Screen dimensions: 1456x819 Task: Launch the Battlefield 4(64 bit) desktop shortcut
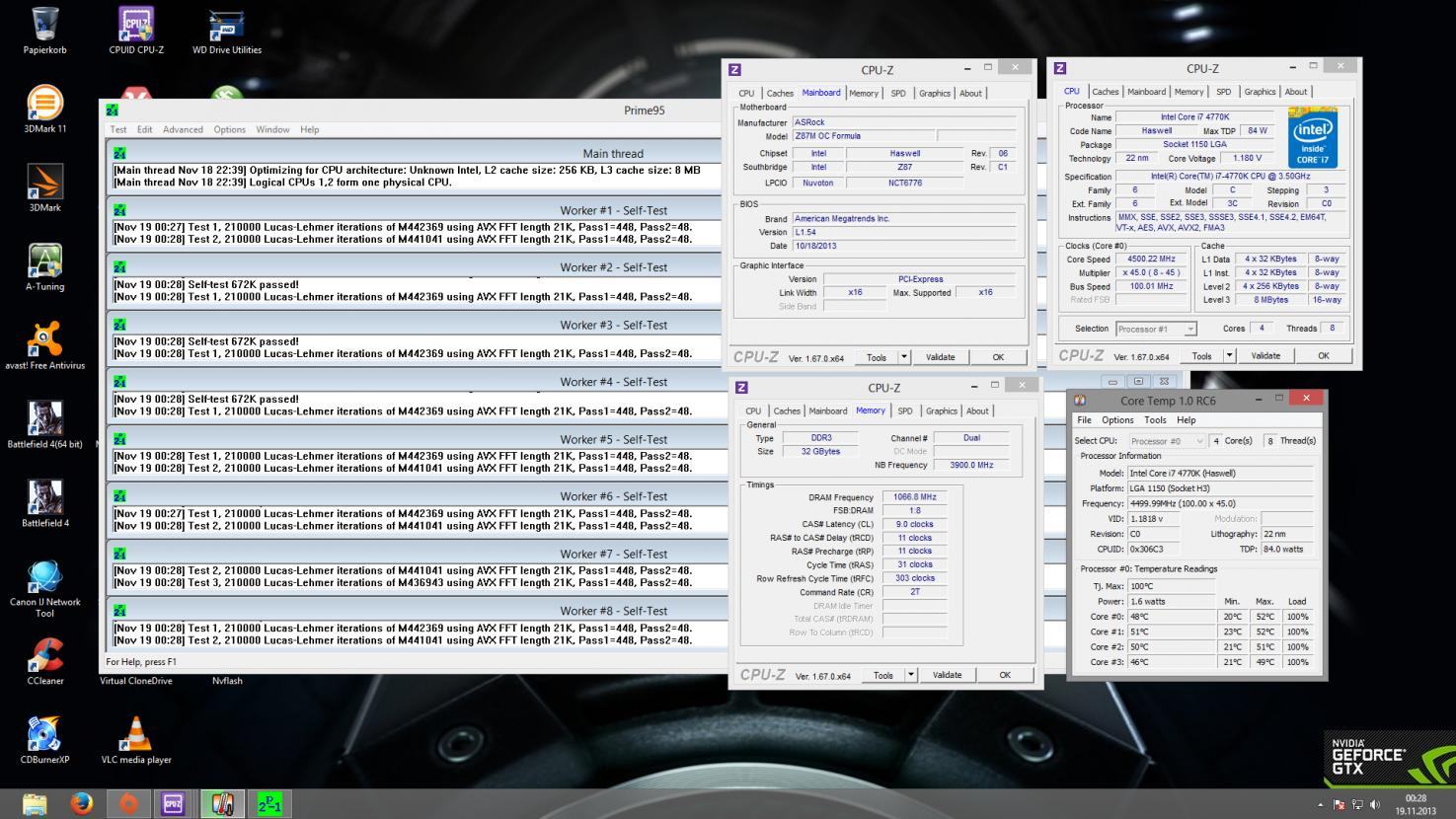44,424
